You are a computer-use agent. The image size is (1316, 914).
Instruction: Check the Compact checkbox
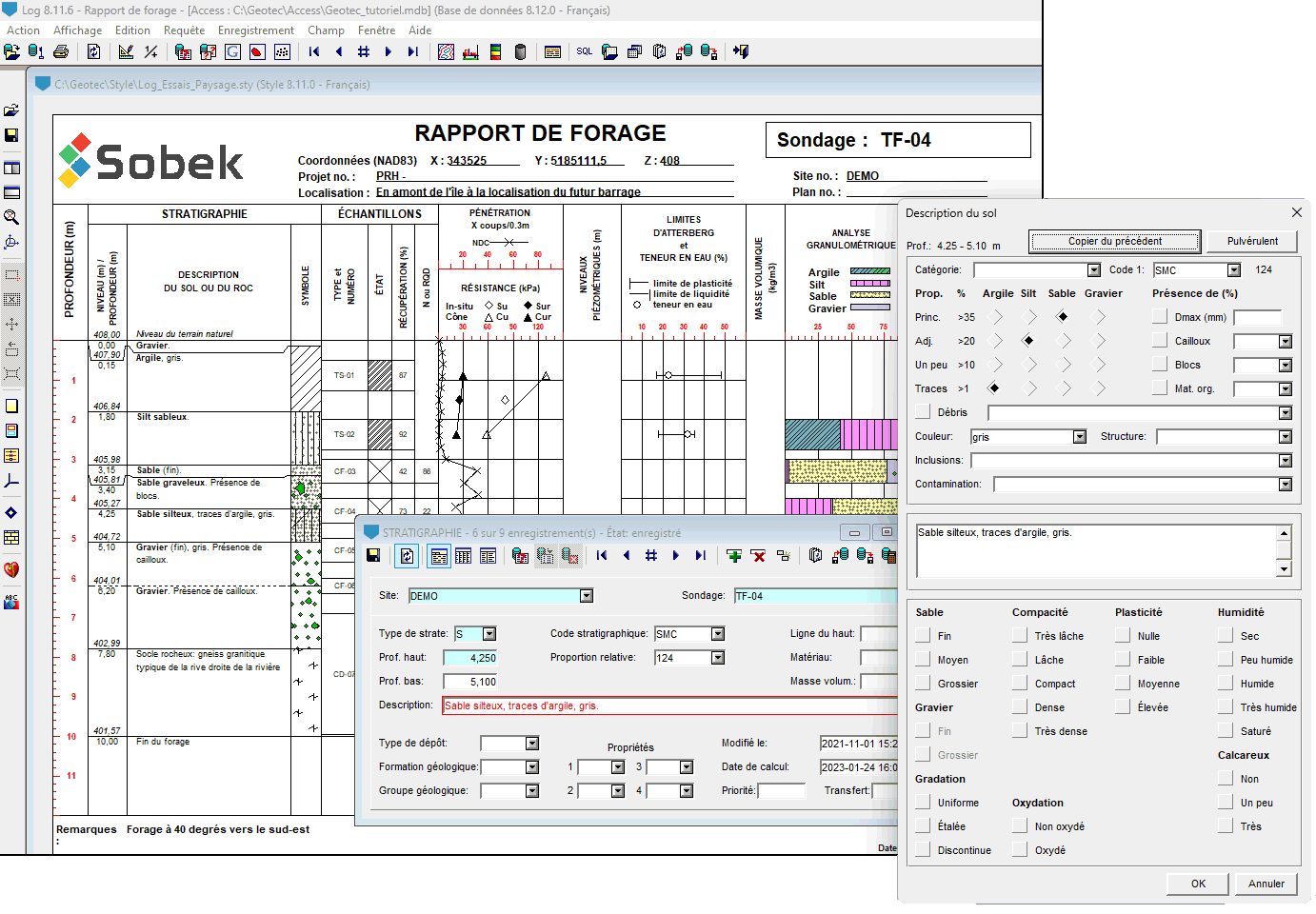(x=1020, y=684)
